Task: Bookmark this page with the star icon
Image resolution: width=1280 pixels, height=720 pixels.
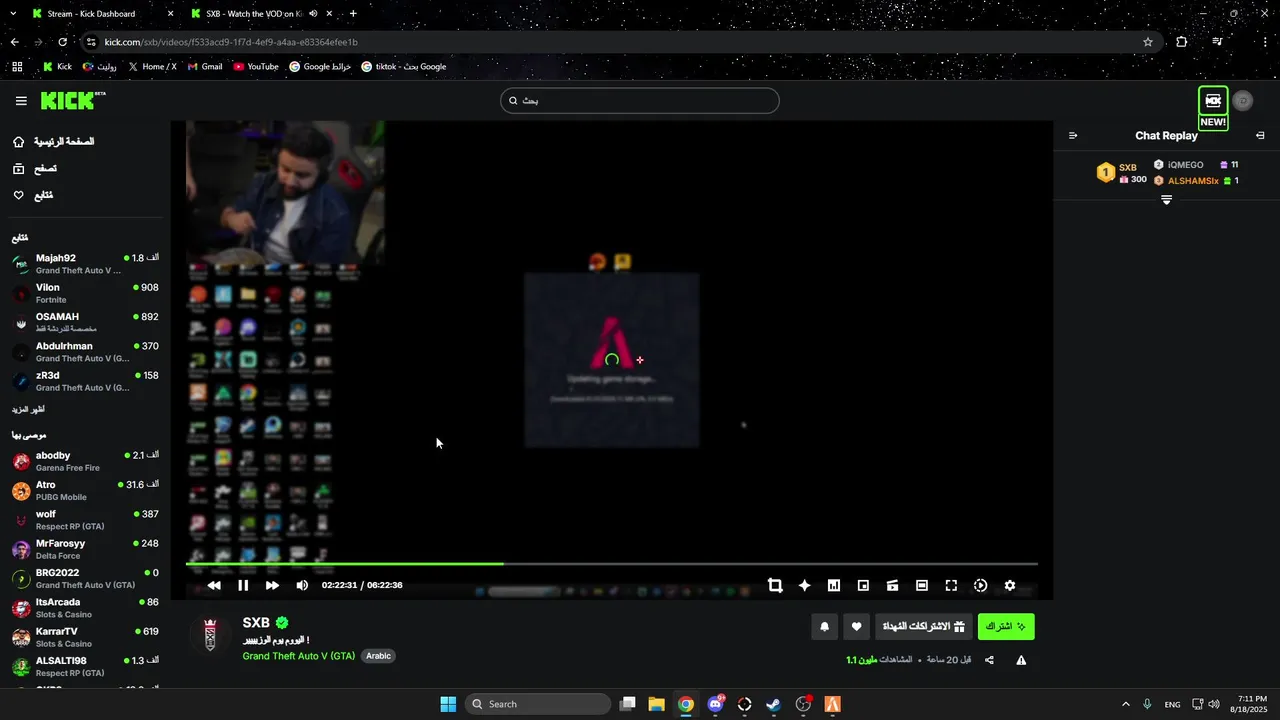Action: (x=1148, y=42)
